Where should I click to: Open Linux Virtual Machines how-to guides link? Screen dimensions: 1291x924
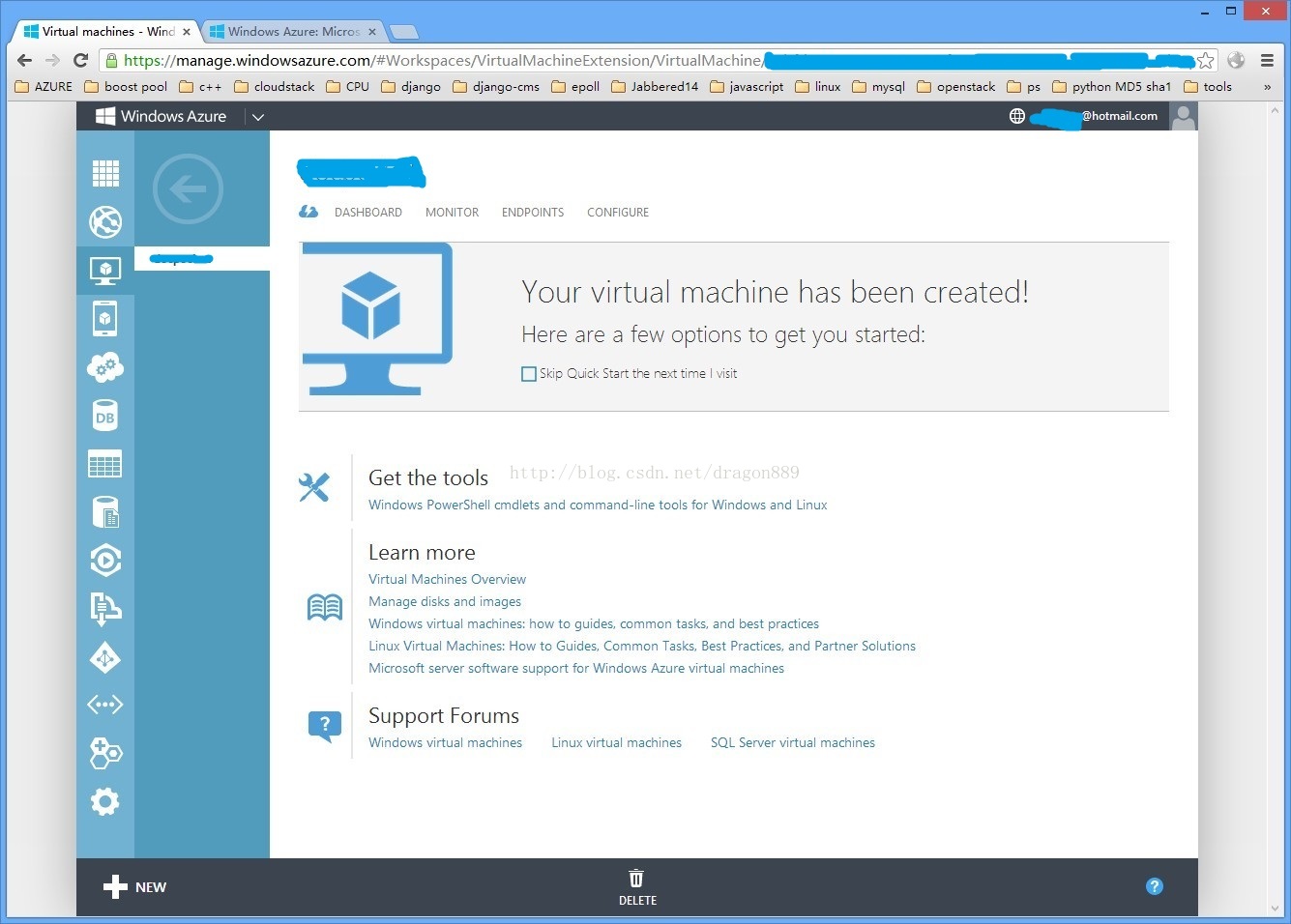642,646
